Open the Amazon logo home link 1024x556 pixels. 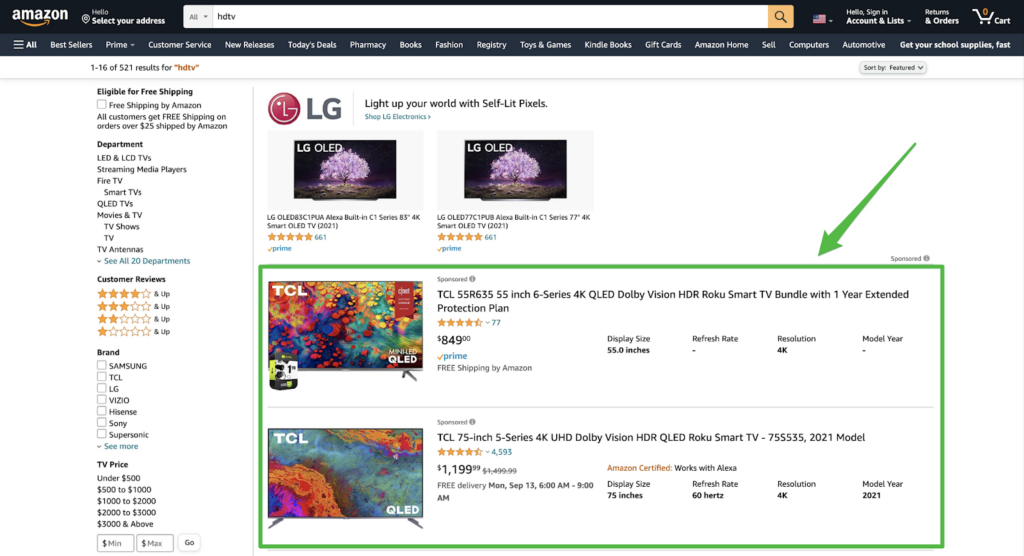coord(39,17)
